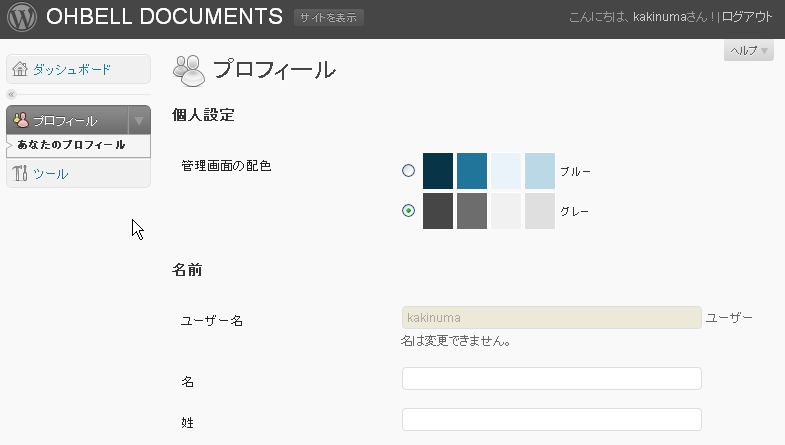785x445 pixels.
Task: Collapse the sidebar menu with small arrow
Action: tap(12, 94)
